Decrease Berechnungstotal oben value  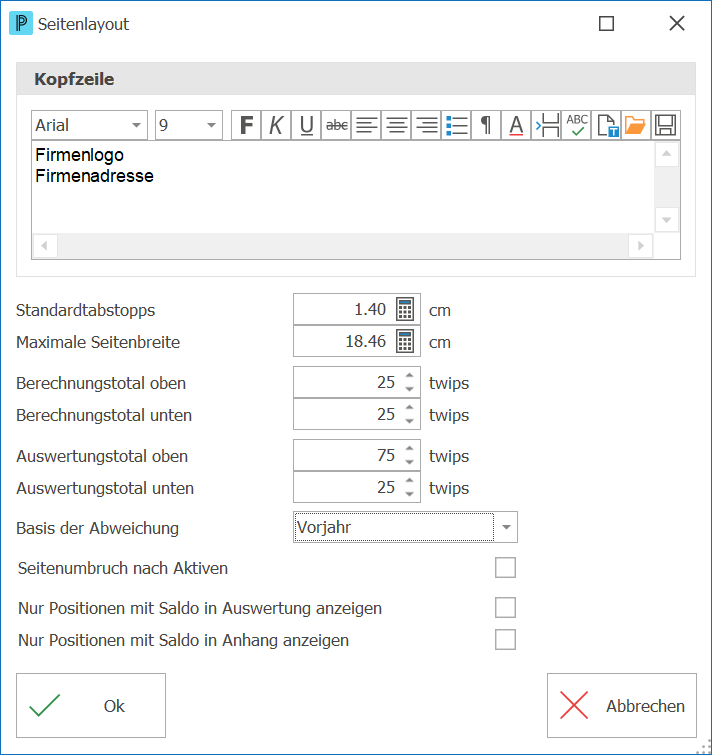pyautogui.click(x=409, y=389)
